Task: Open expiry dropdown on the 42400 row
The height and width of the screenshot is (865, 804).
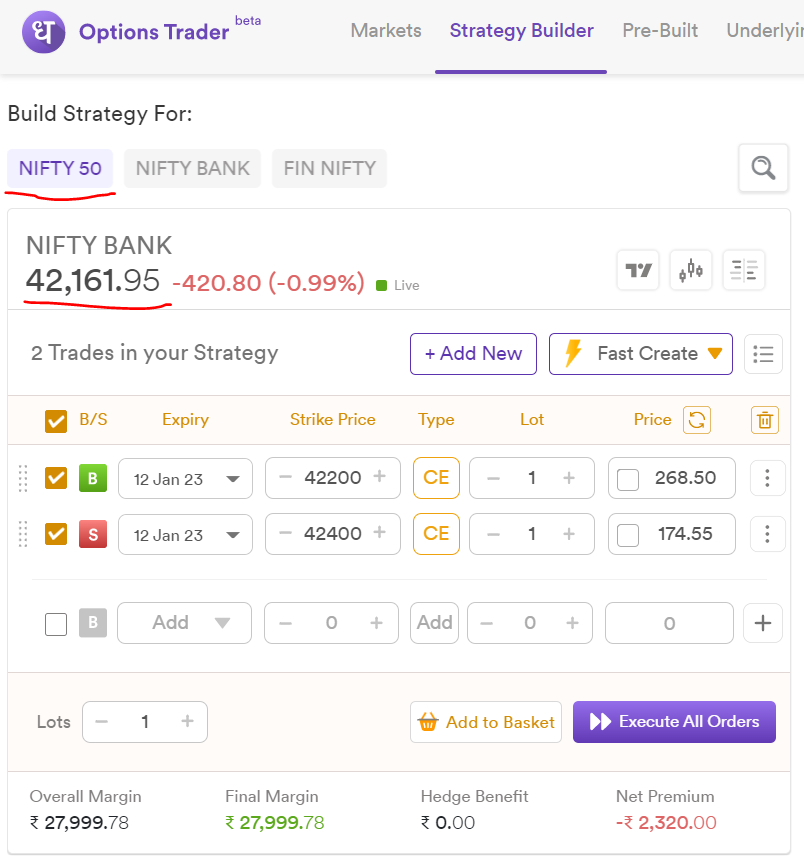Action: 185,535
